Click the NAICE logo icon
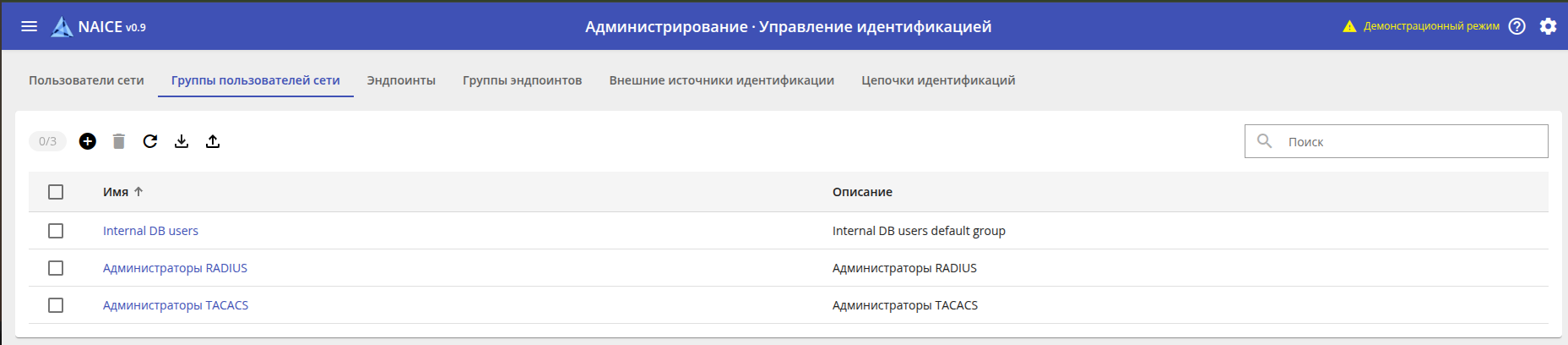This screenshot has width=1568, height=345. 62,27
